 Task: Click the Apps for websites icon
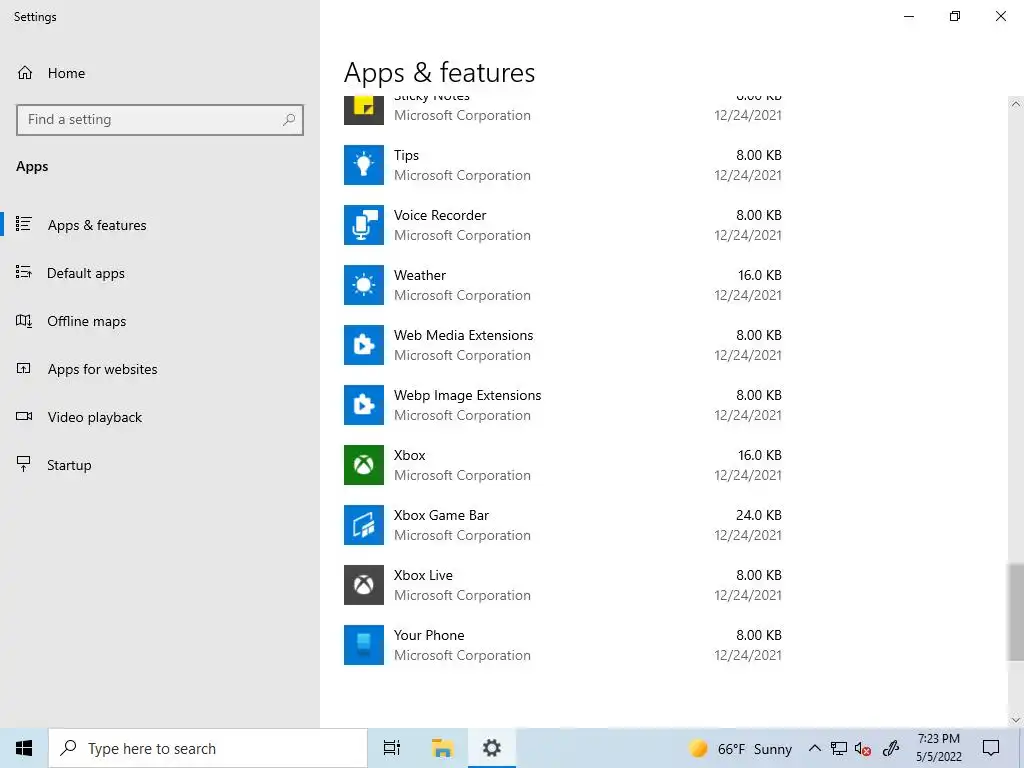click(24, 368)
